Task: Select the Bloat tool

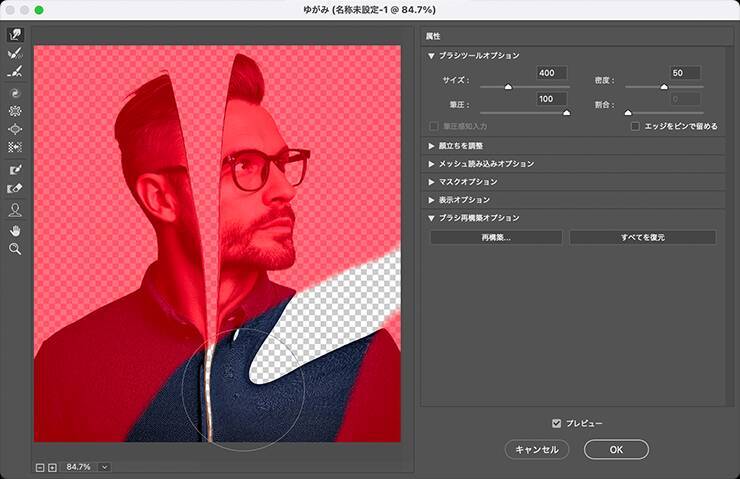Action: [15, 129]
